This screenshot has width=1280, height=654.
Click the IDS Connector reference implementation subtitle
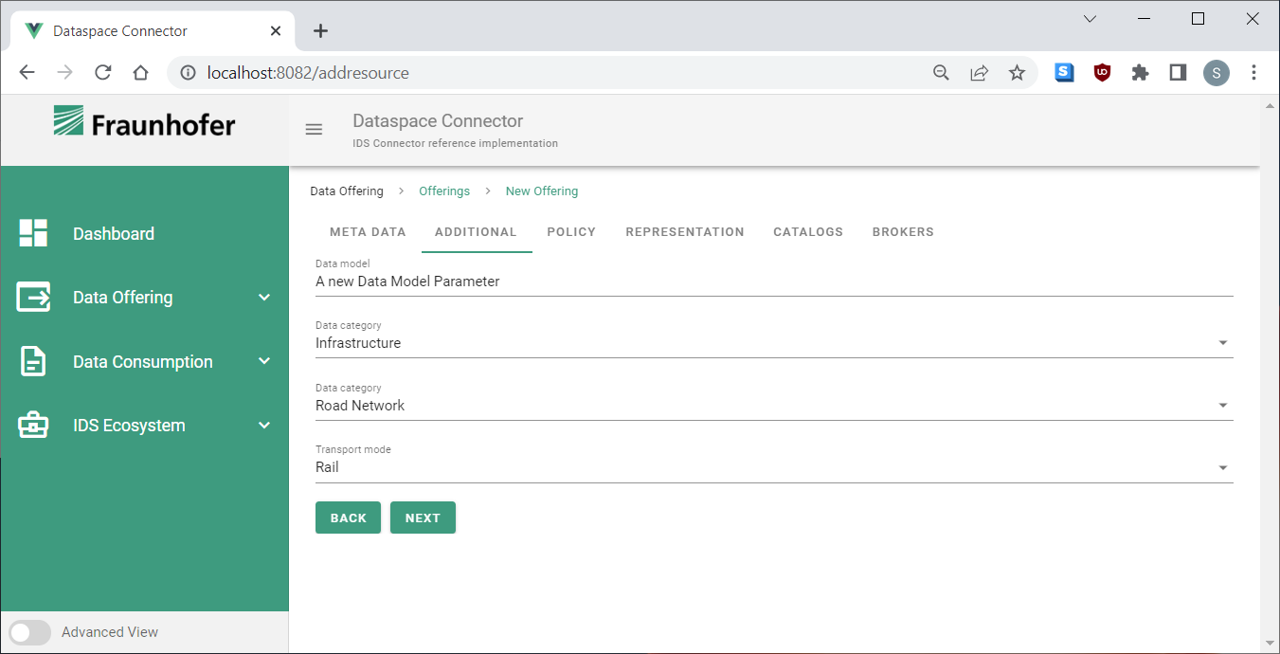[x=455, y=144]
